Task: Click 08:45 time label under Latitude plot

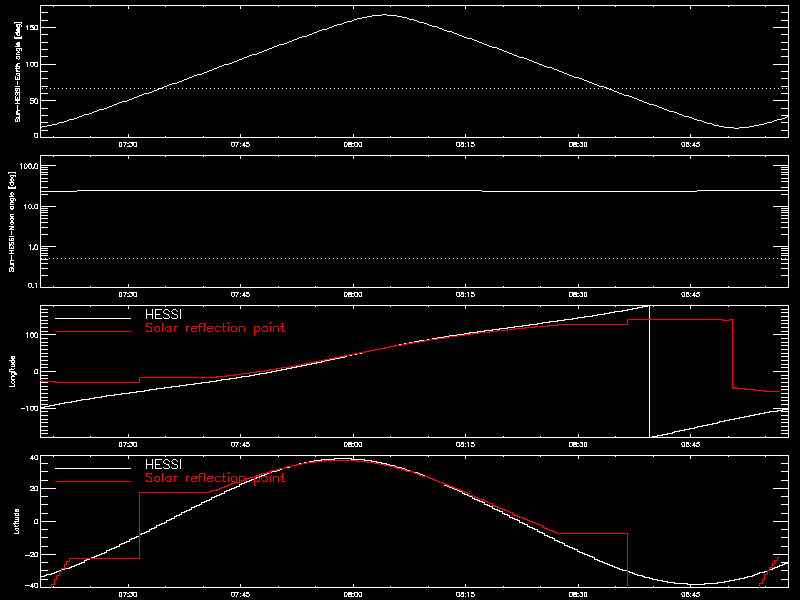Action: coord(690,595)
